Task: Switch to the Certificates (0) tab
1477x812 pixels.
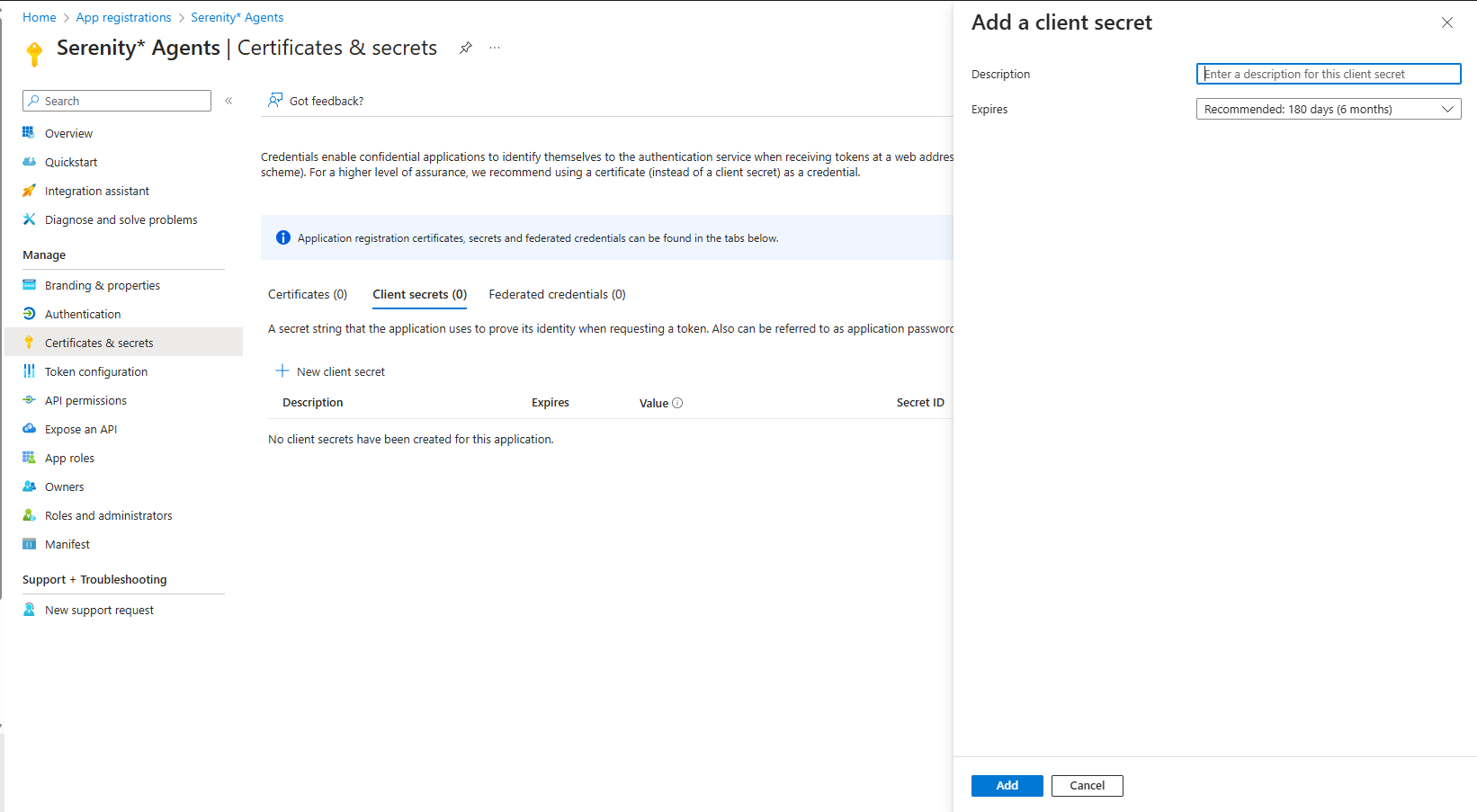Action: tap(308, 294)
